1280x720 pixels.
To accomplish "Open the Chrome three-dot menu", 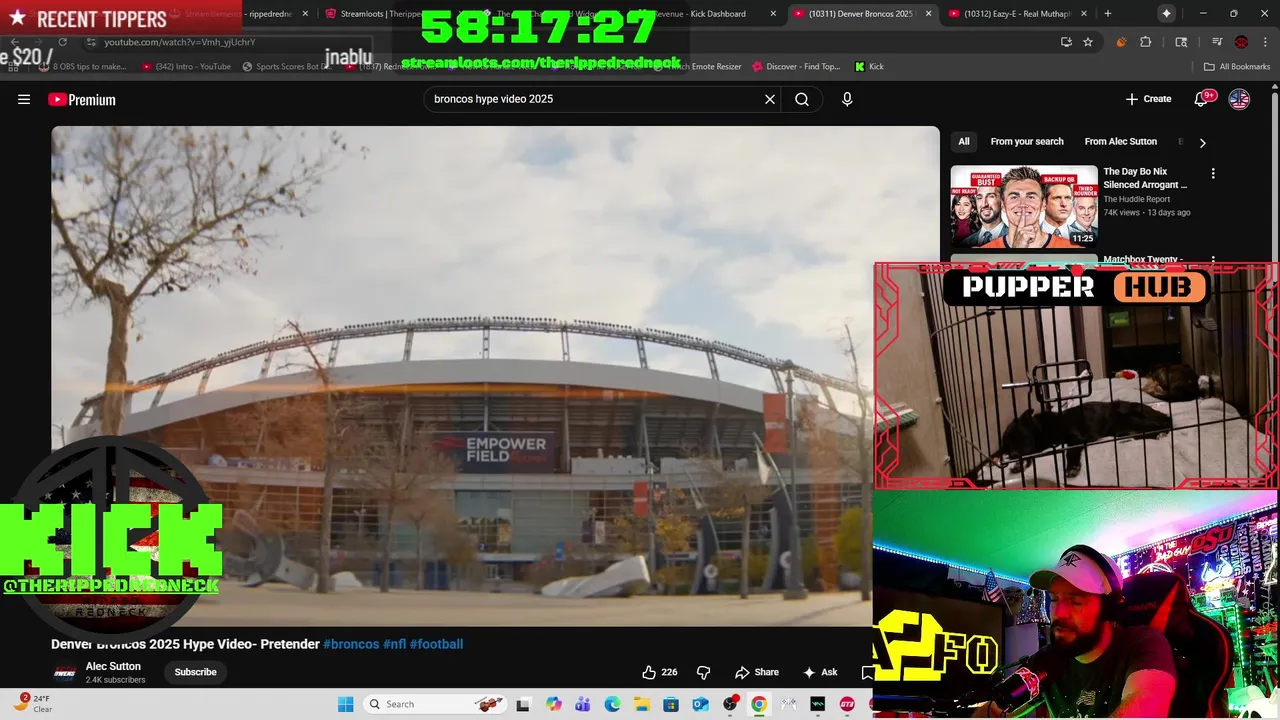I will click(1265, 42).
